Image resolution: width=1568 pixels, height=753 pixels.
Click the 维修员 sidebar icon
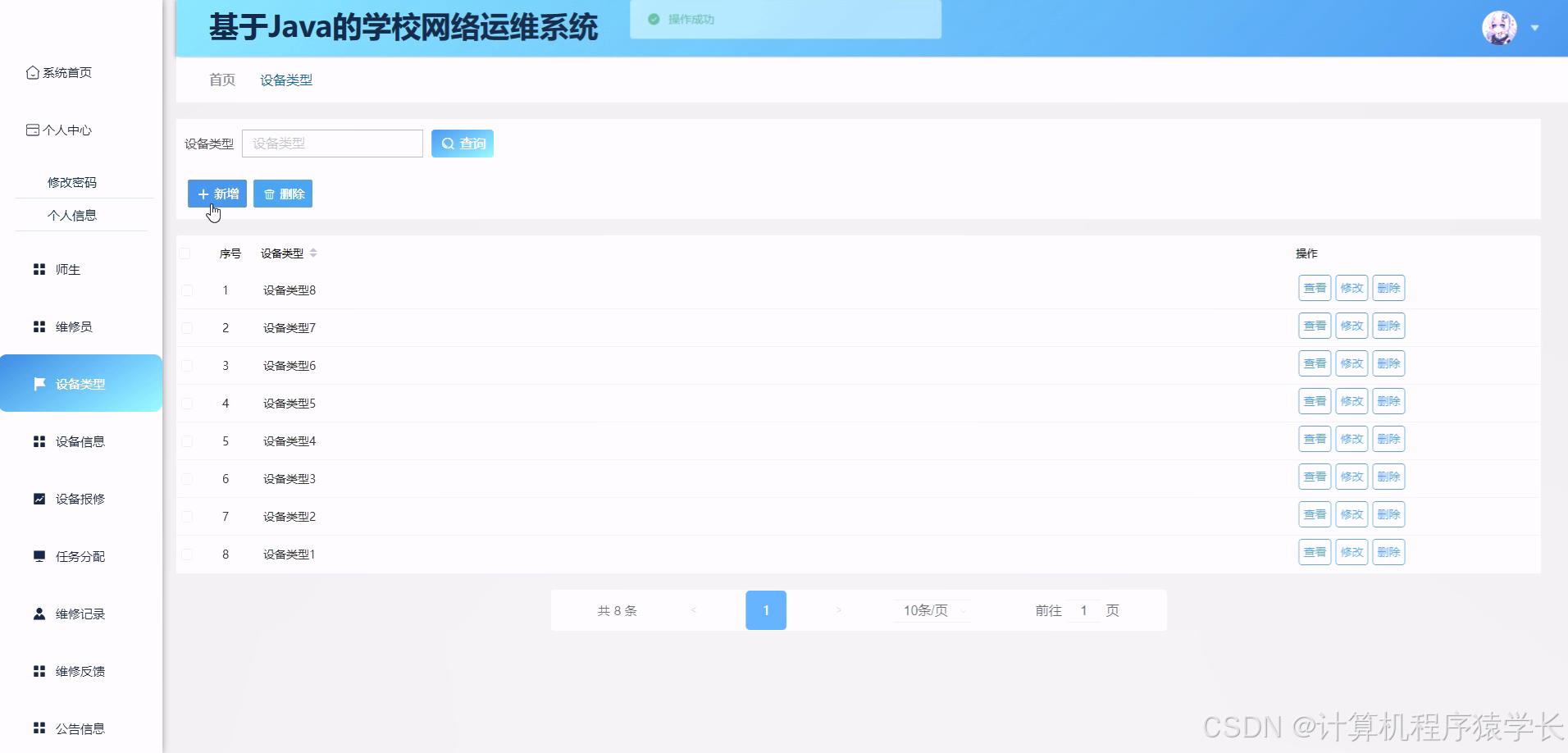tap(39, 326)
